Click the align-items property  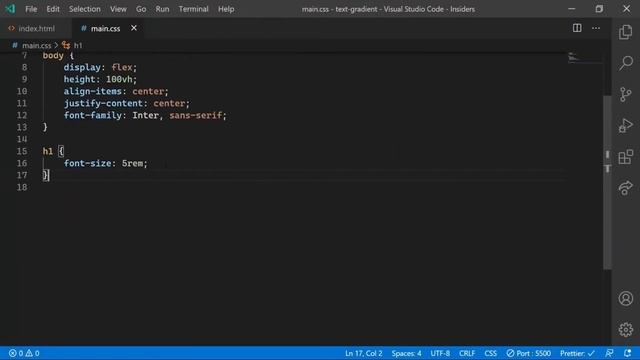pos(93,91)
